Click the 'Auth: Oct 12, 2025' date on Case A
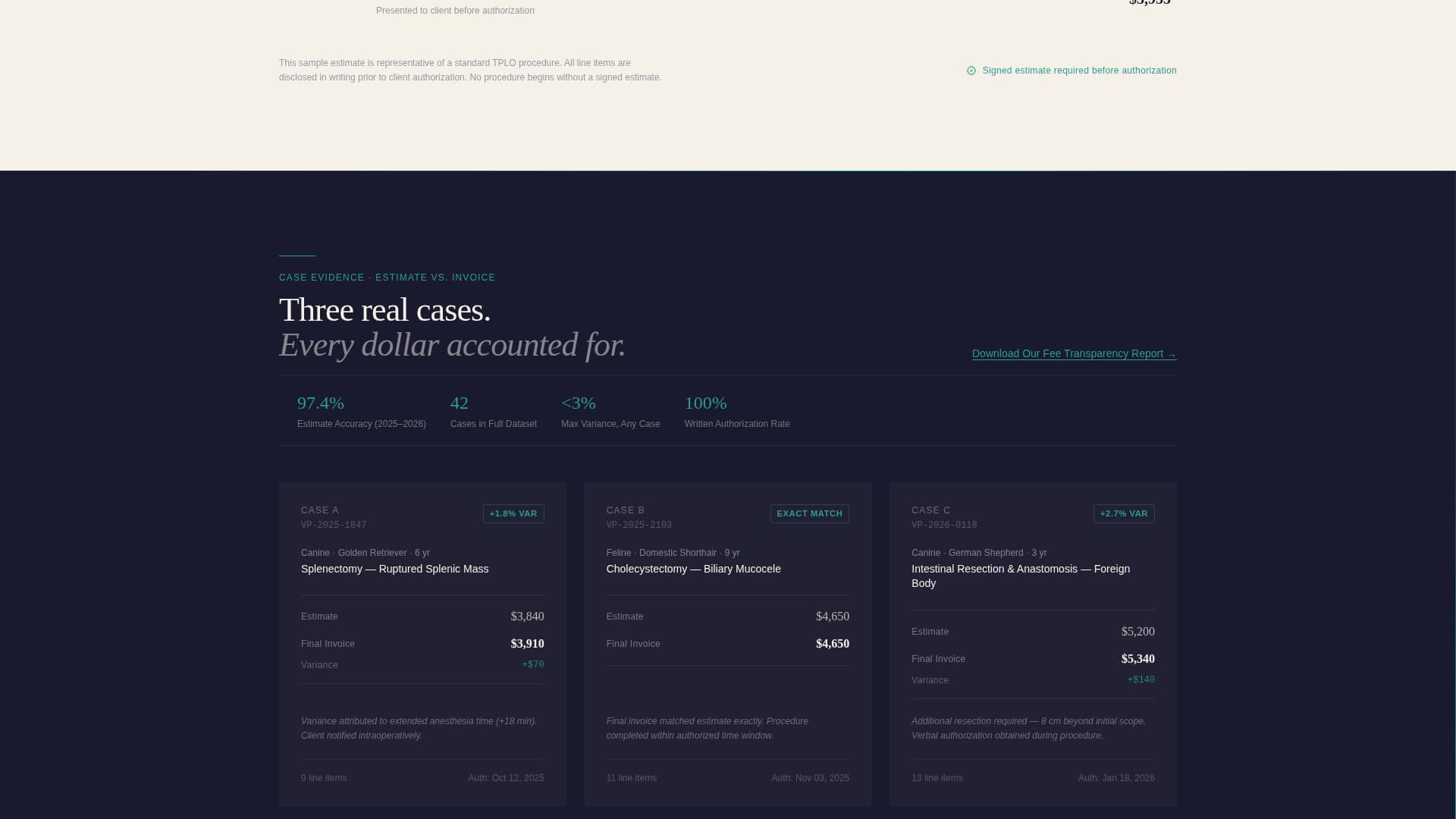1456x819 pixels. (506, 777)
